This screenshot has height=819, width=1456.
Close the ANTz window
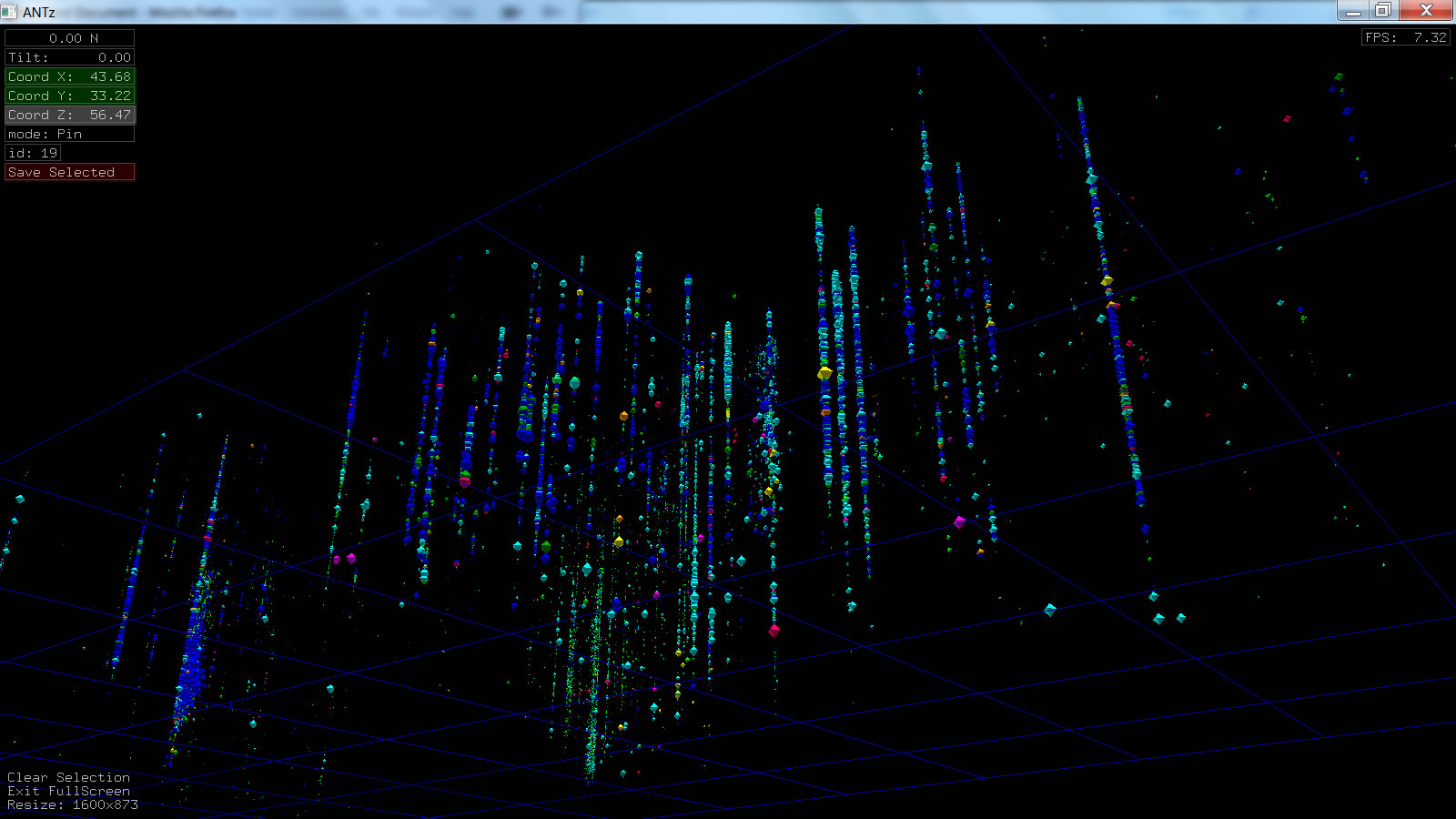click(x=1426, y=10)
